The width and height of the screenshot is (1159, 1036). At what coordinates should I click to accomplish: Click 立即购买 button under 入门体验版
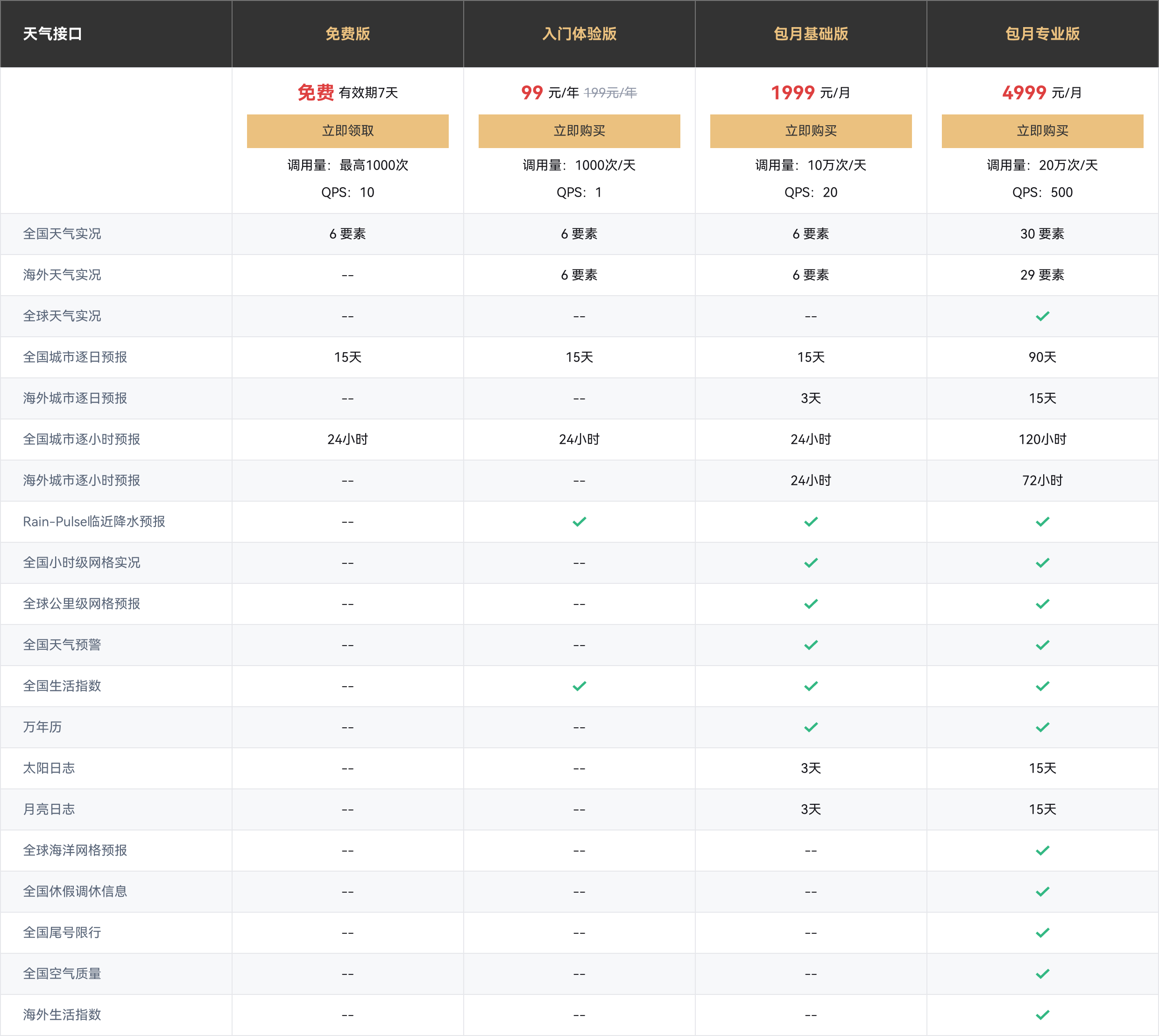pos(579,131)
